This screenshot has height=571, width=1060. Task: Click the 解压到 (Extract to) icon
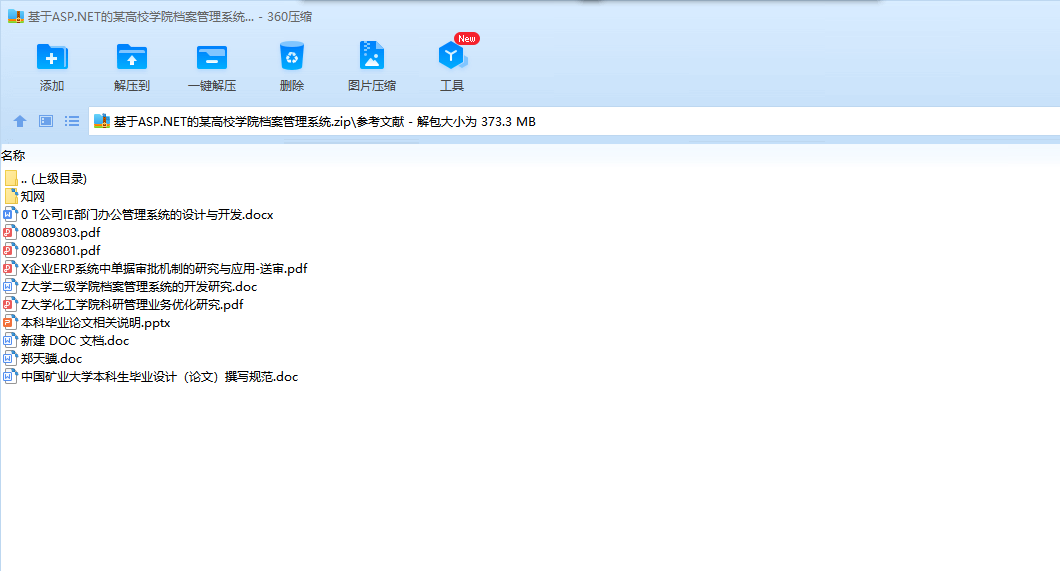tap(132, 57)
